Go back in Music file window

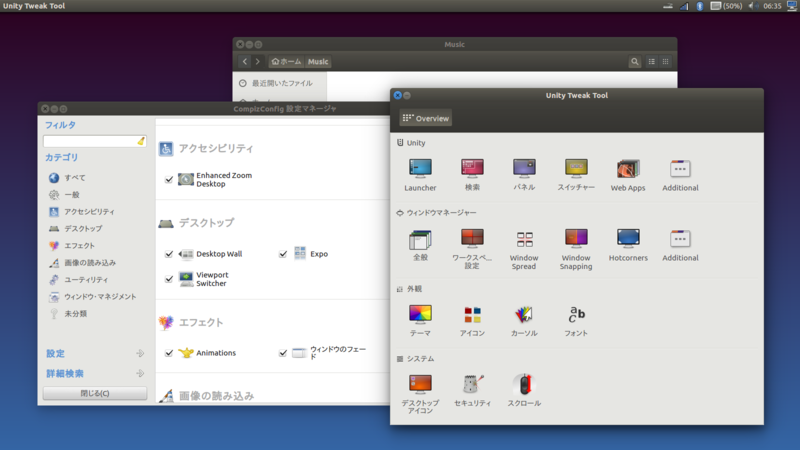[x=244, y=62]
